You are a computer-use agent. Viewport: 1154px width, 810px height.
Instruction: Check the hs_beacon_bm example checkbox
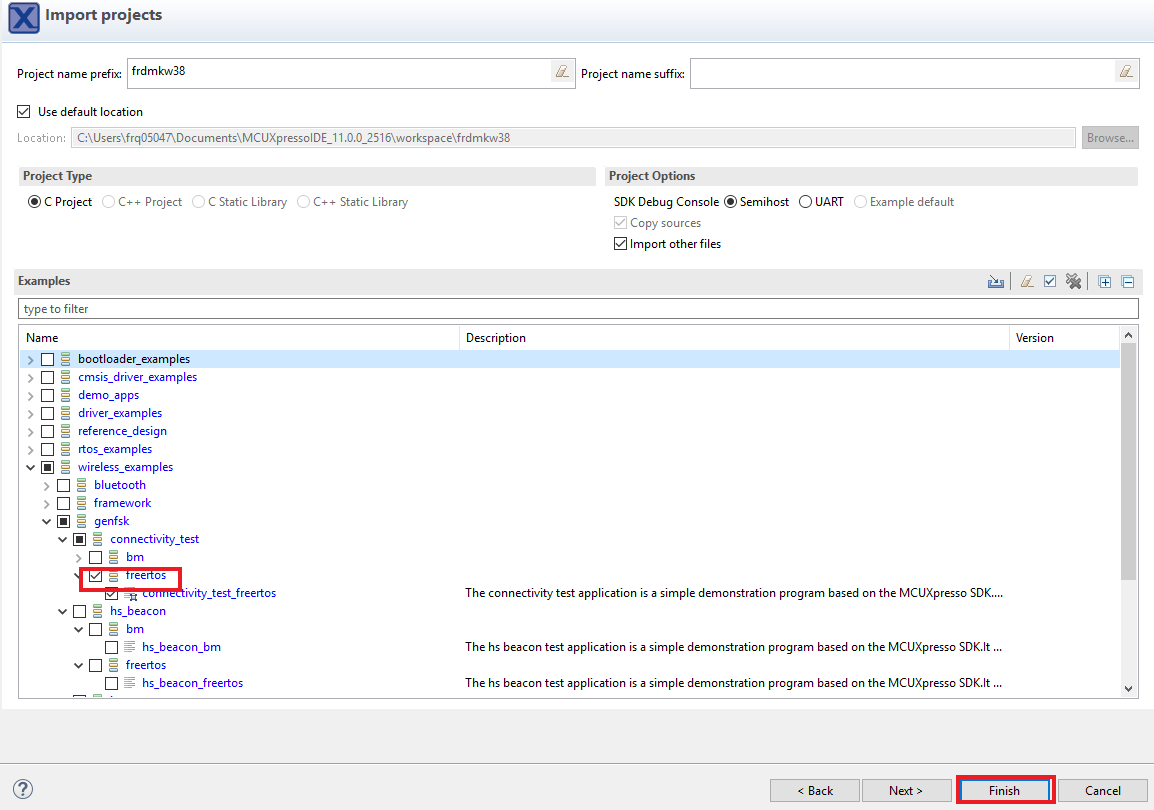coord(112,647)
